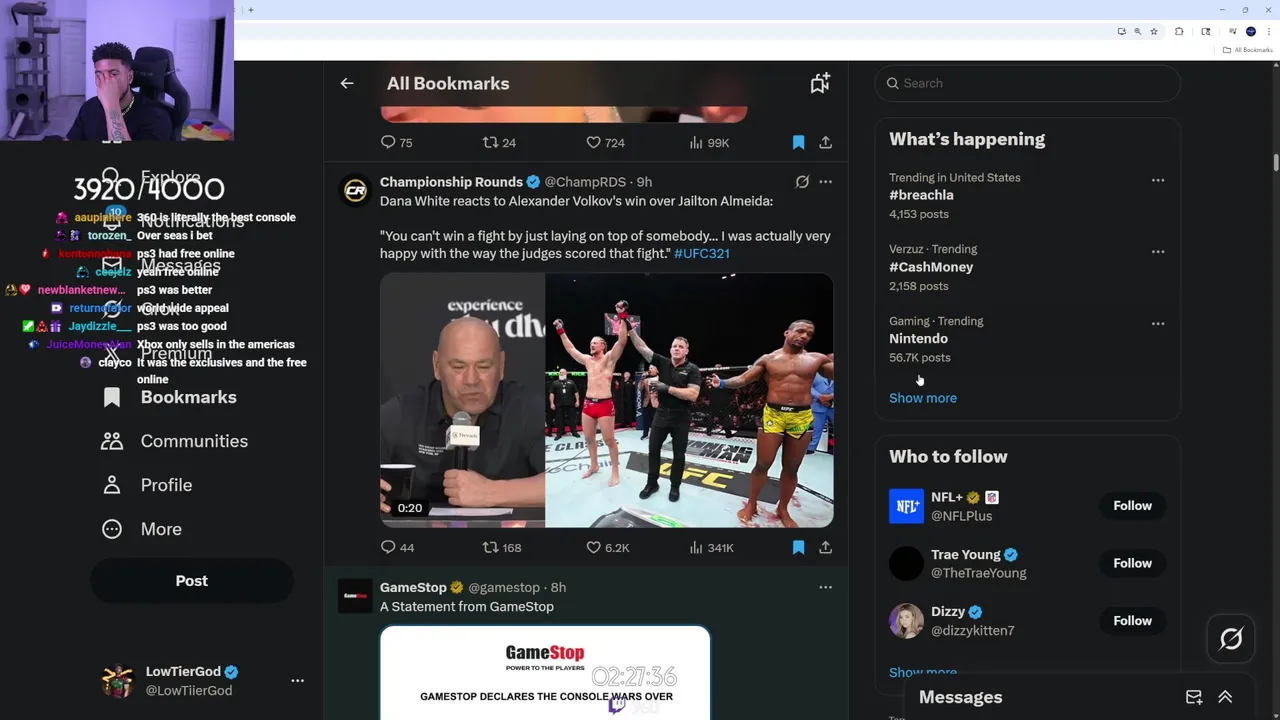Open the @gamestop handle link
This screenshot has height=720, width=1280.
click(504, 587)
